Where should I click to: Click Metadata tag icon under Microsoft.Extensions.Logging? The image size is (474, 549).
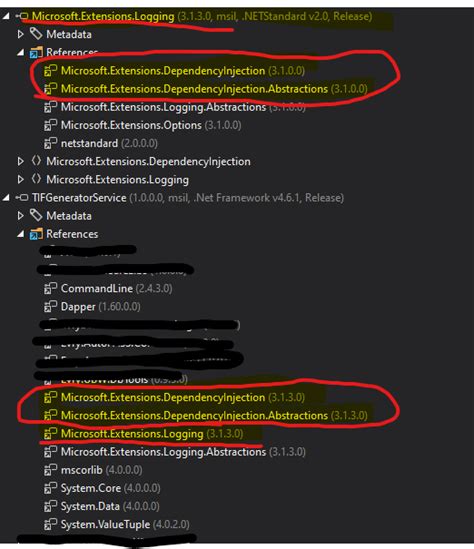point(36,34)
